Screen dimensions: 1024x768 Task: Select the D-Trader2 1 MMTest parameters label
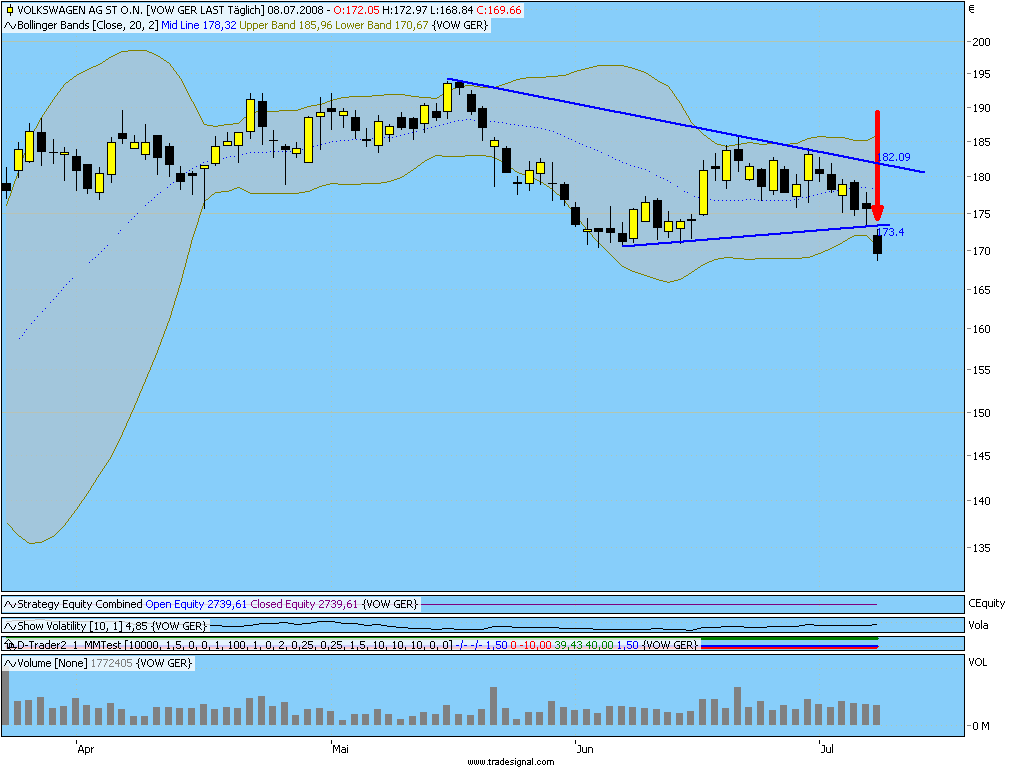[x=234, y=645]
